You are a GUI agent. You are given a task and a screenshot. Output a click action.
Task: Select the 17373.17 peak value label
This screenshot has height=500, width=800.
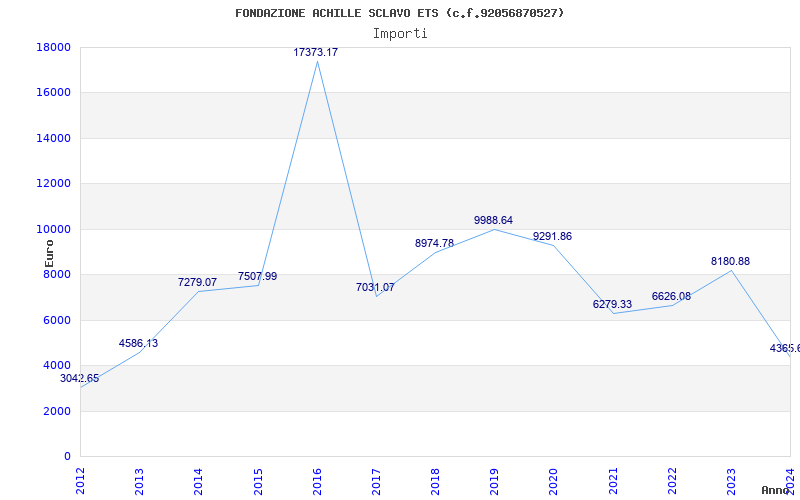(315, 52)
